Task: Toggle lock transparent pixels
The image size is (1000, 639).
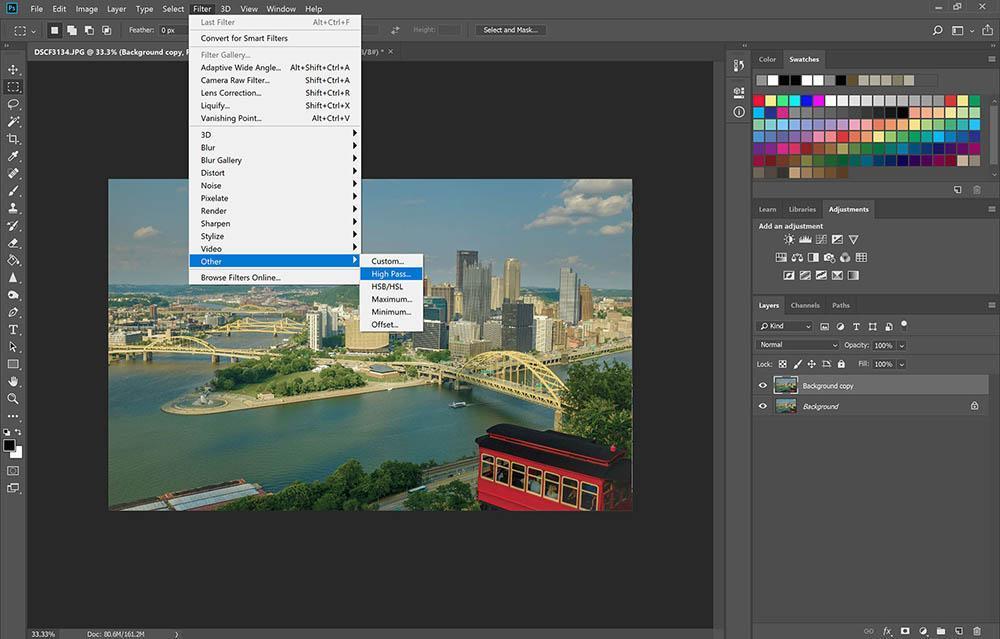Action: [783, 364]
